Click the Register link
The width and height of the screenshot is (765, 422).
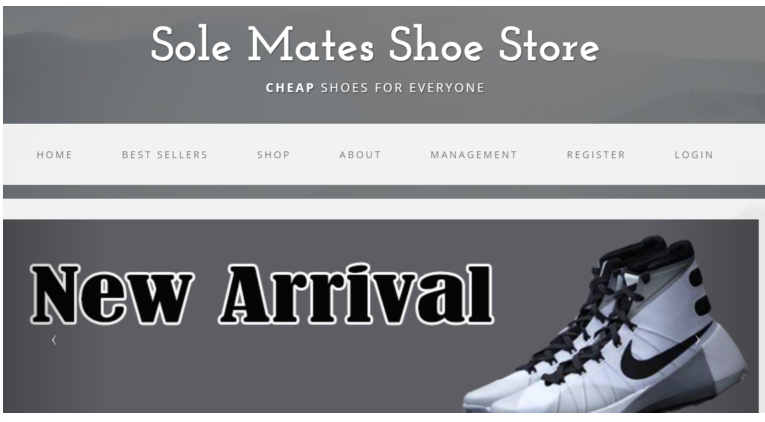(596, 155)
